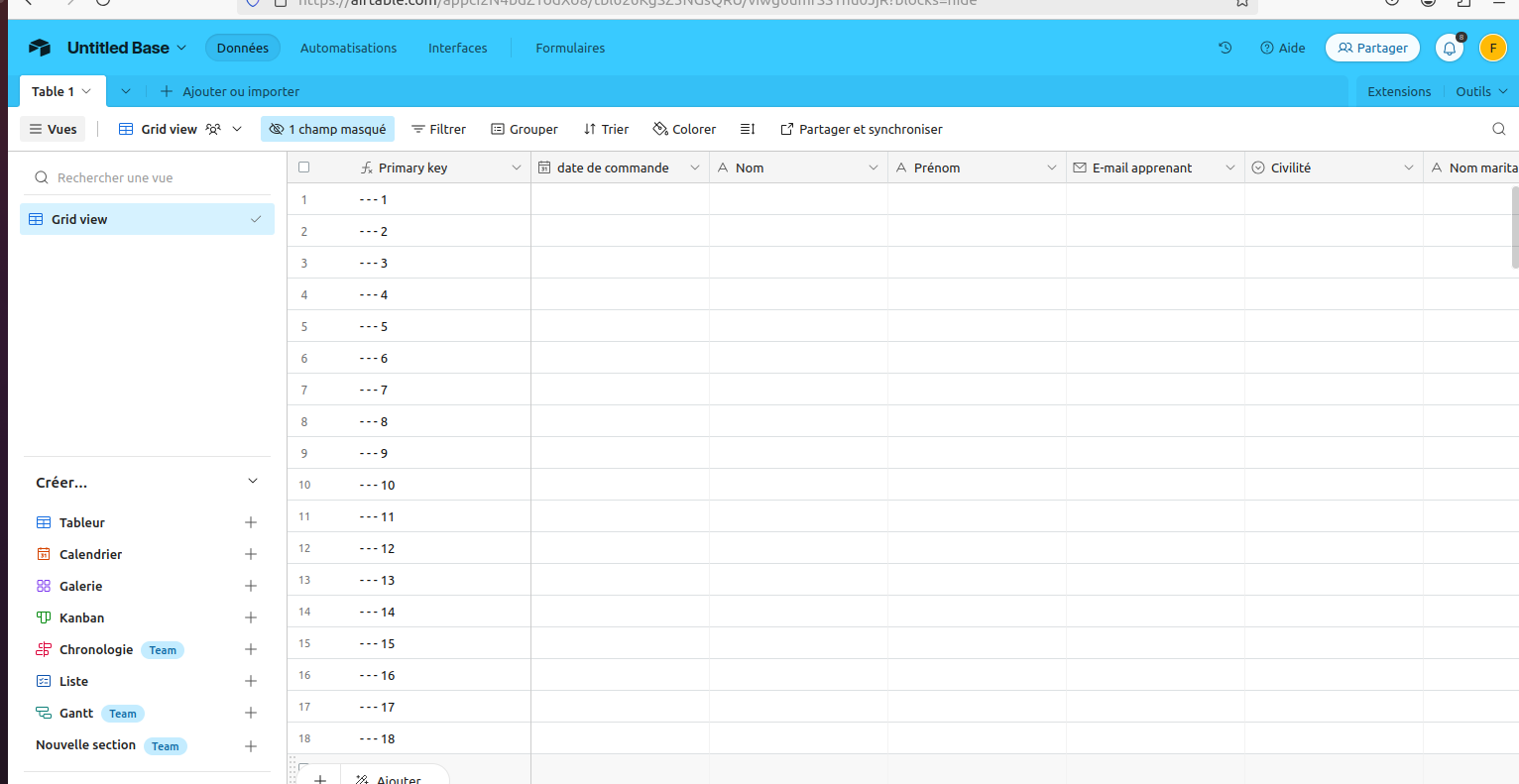
Task: Click Partager et synchroniser
Action: [862, 129]
